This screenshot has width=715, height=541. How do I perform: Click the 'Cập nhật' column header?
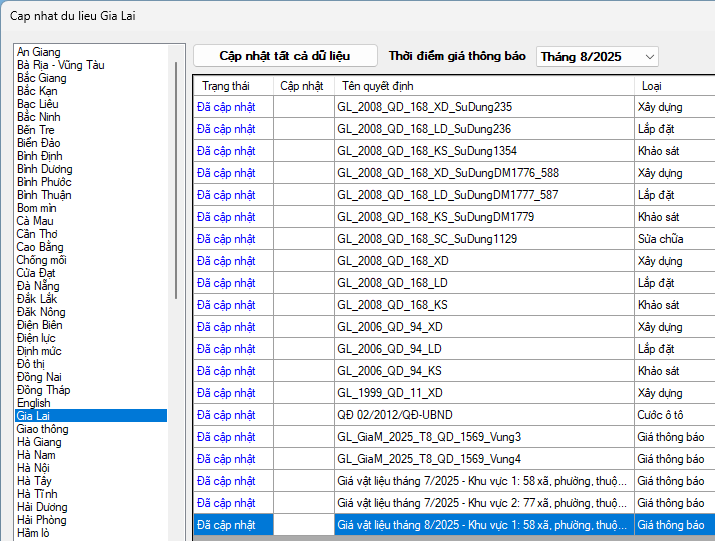click(304, 86)
